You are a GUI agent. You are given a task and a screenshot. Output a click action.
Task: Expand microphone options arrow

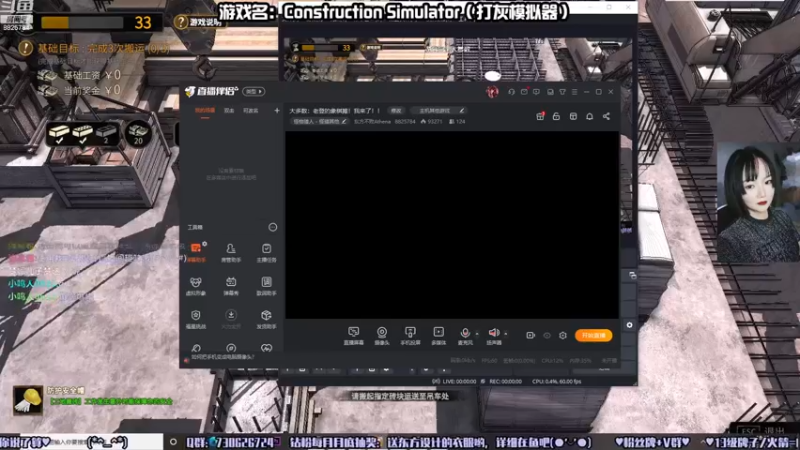pyautogui.click(x=477, y=334)
